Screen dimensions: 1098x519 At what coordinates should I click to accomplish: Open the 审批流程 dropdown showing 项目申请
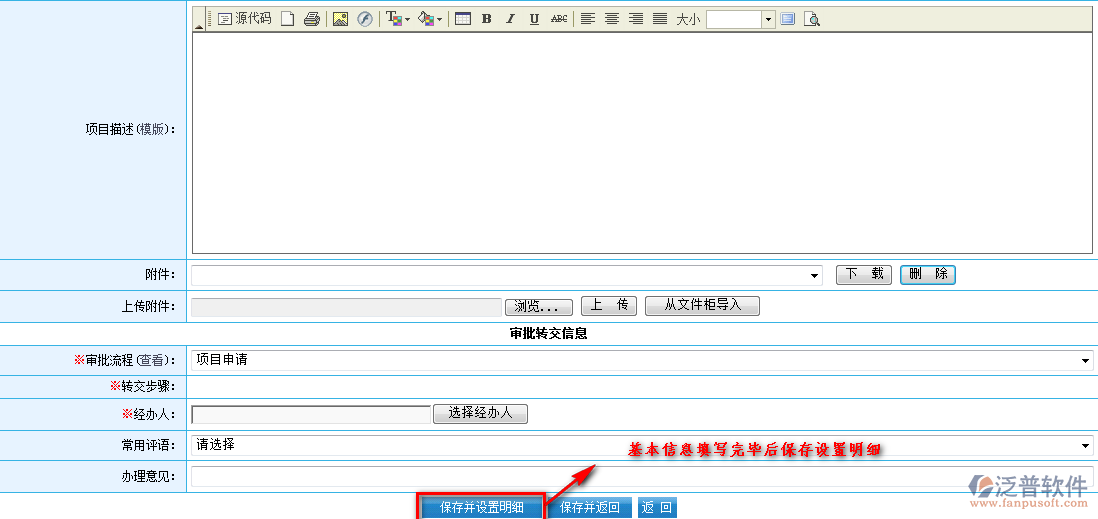click(642, 360)
